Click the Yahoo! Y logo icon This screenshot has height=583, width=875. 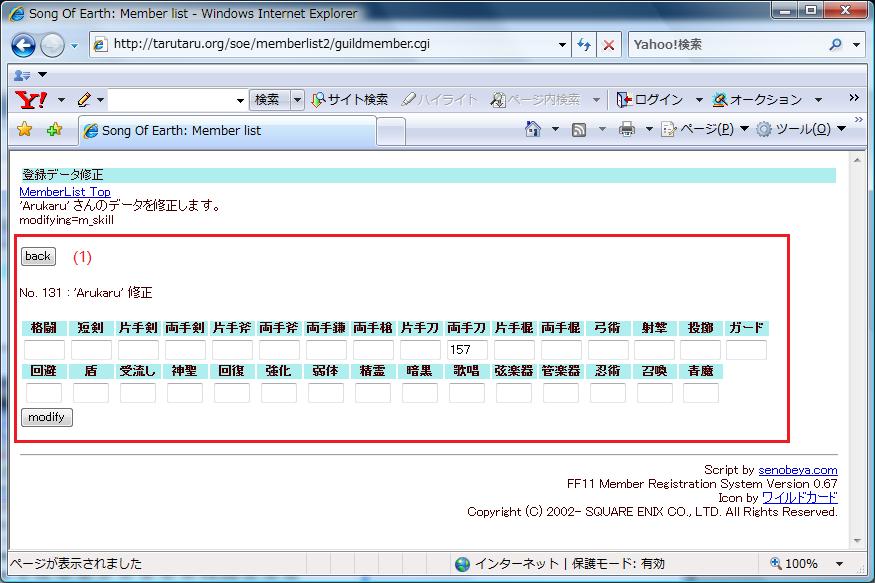[32, 100]
